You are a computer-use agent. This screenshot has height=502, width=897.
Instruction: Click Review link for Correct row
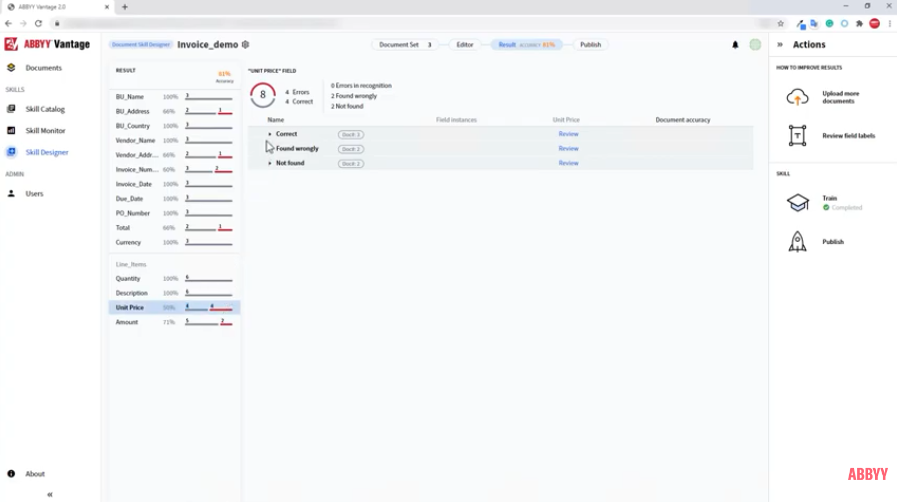568,134
